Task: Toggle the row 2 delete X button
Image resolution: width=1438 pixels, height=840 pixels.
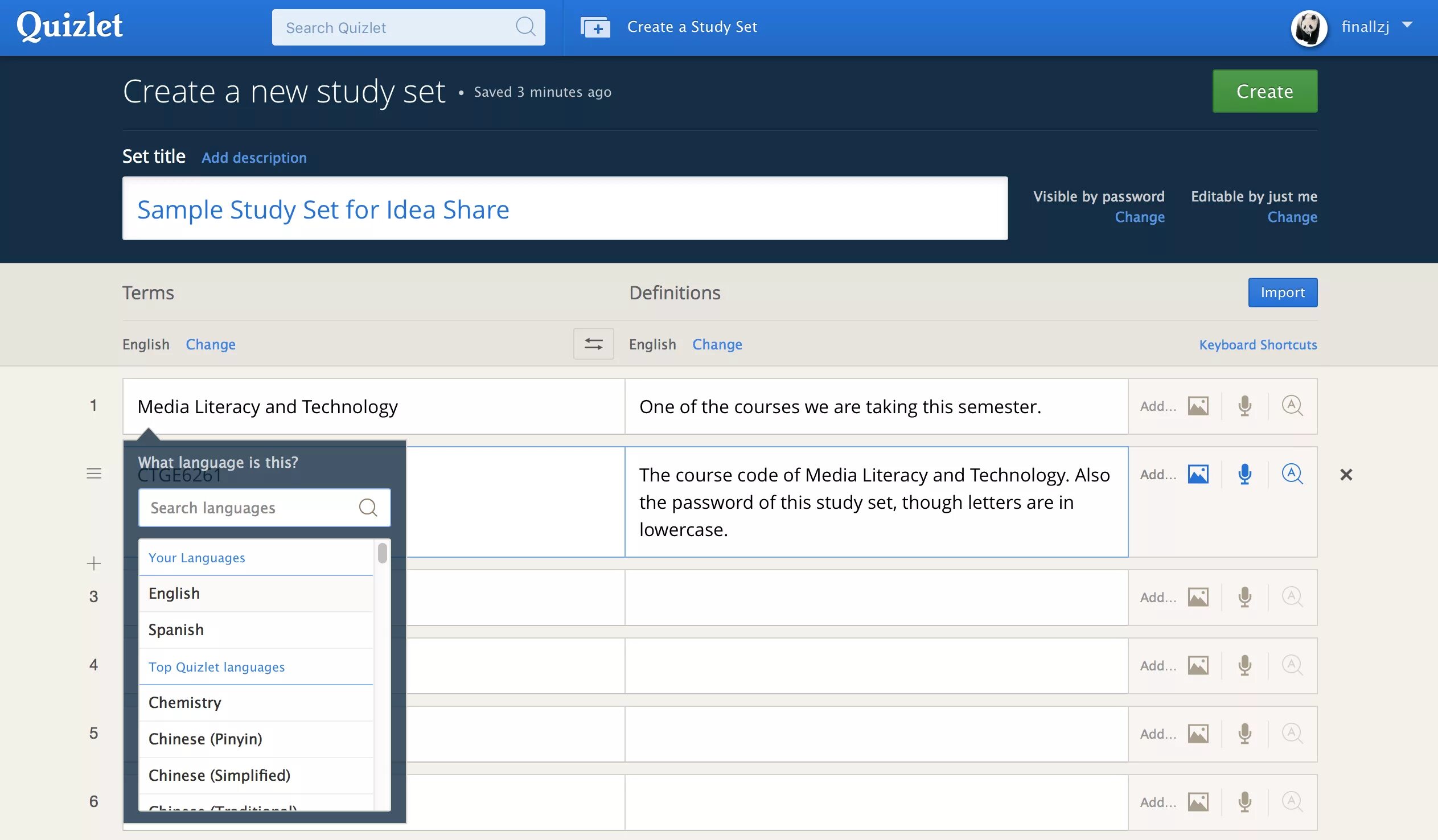Action: (x=1348, y=473)
